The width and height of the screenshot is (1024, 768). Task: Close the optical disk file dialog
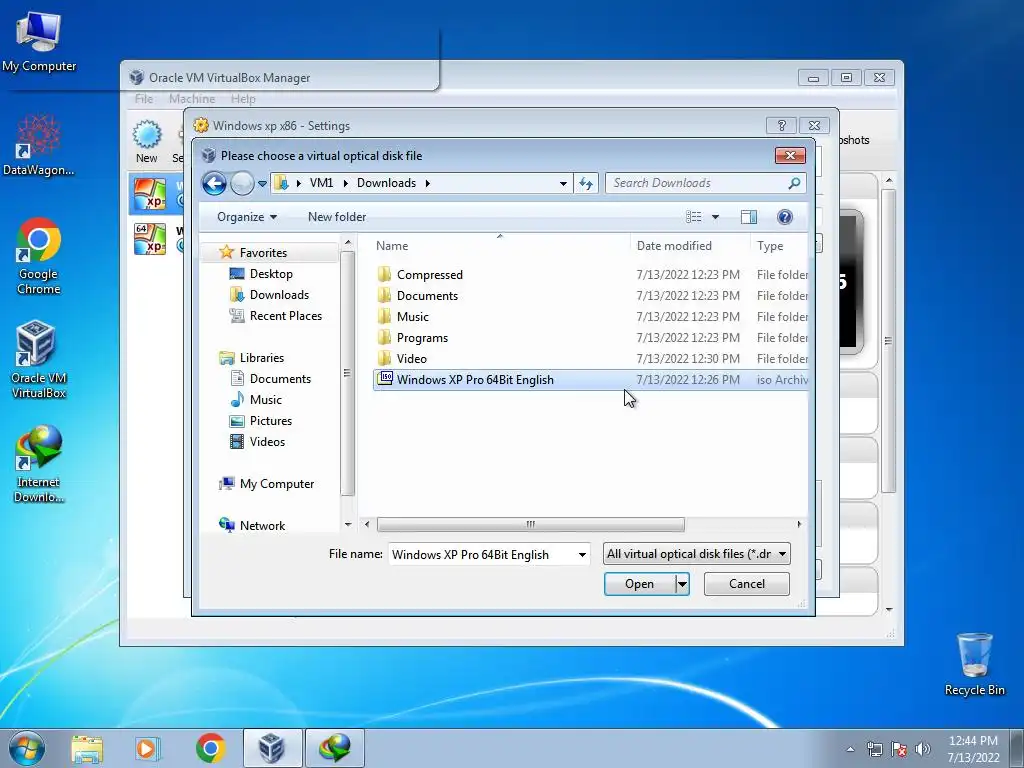click(790, 155)
